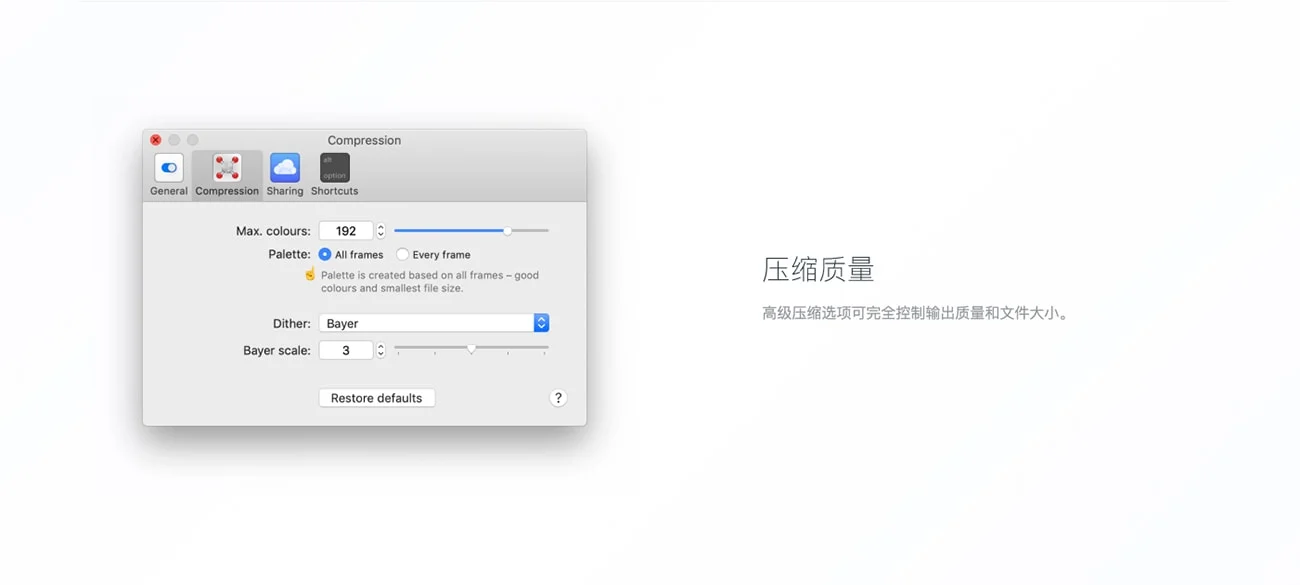Switch to the Sharing tab
The image size is (1300, 585).
click(x=285, y=175)
